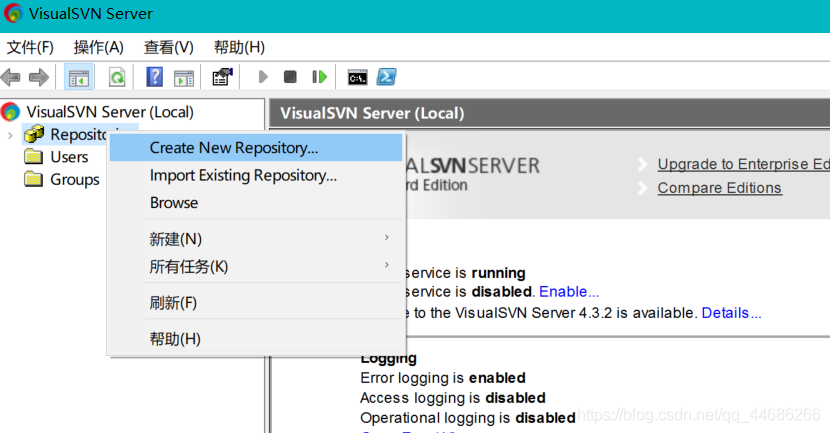Viewport: 830px width, 433px height.
Task: Click the 'Operational logging is disabled' text
Action: point(468,418)
